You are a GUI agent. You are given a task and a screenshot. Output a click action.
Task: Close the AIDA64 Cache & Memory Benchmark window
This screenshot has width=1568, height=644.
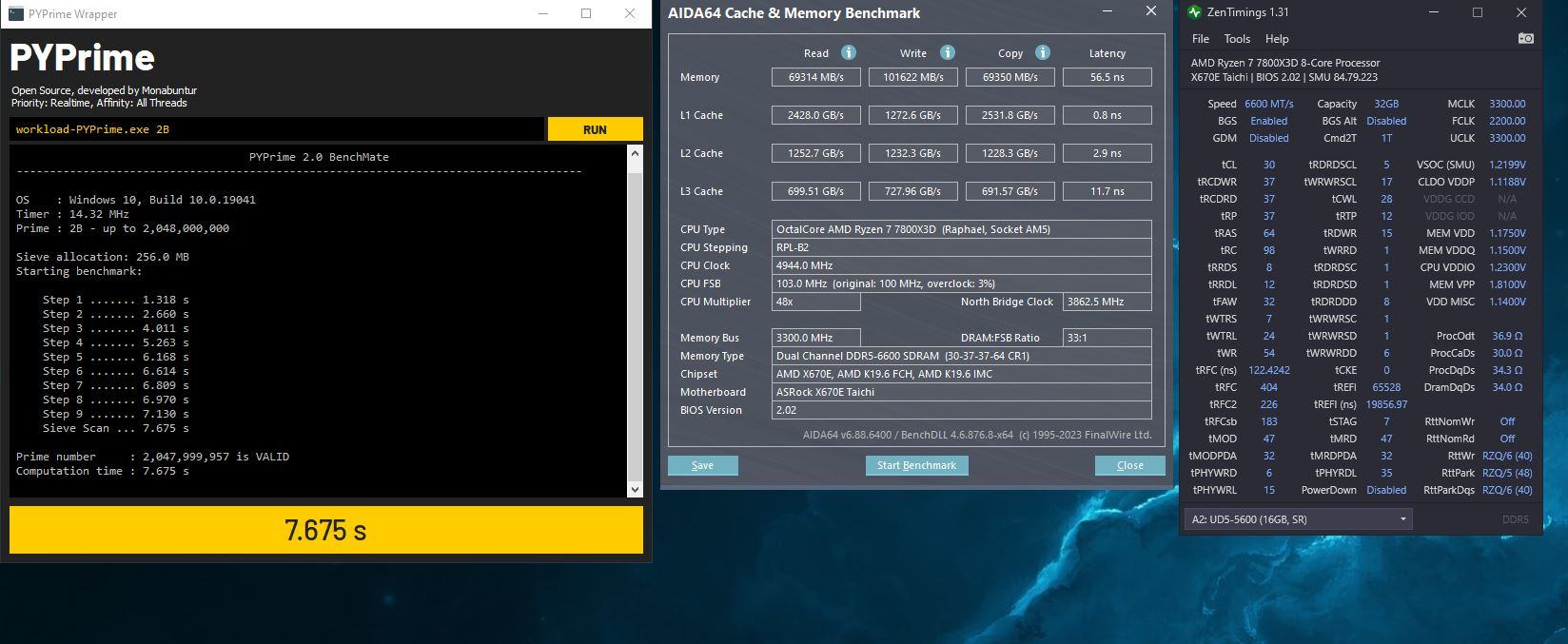click(1151, 12)
